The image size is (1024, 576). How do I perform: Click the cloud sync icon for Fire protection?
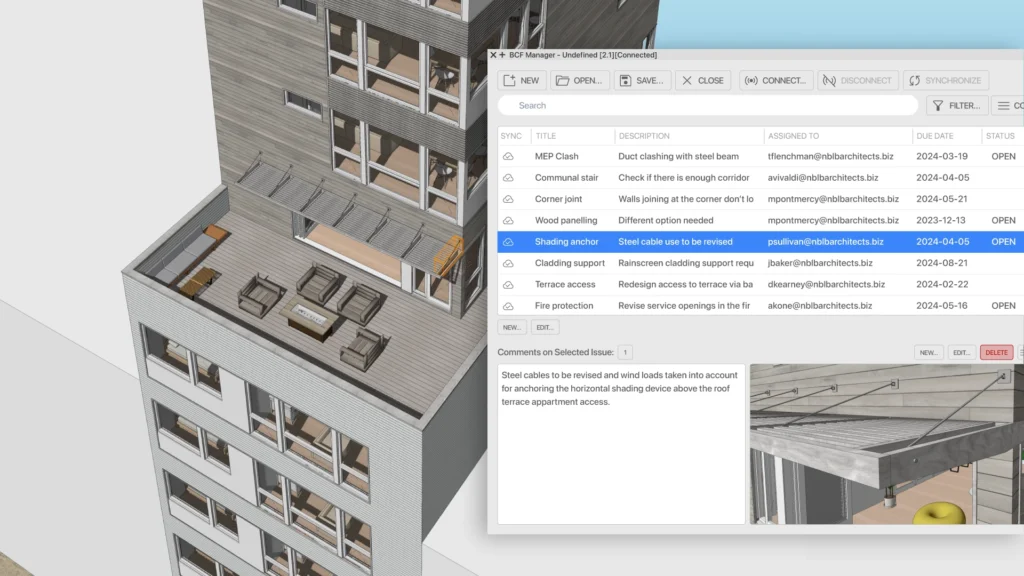508,306
